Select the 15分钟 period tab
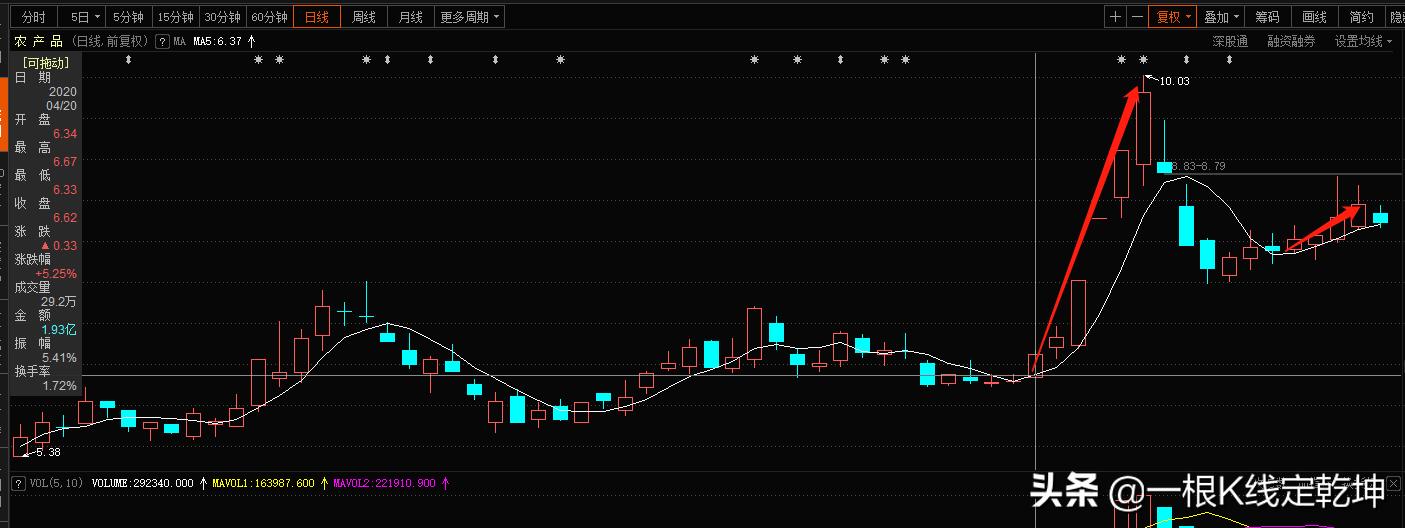This screenshot has height=528, width=1405. coord(175,17)
